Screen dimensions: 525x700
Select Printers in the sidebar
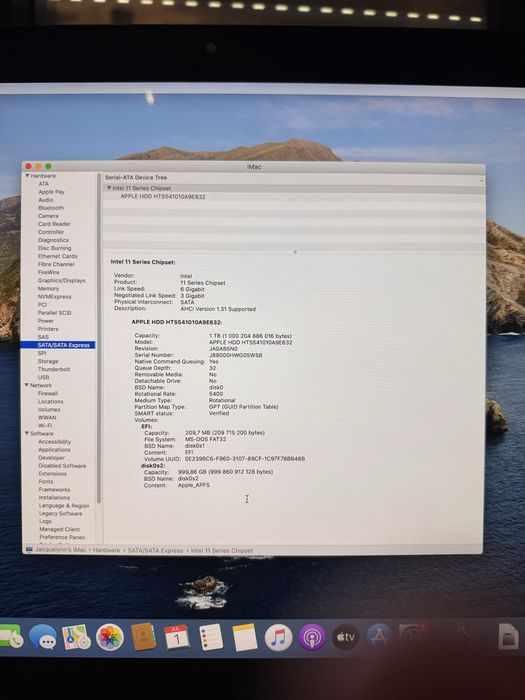[x=48, y=329]
